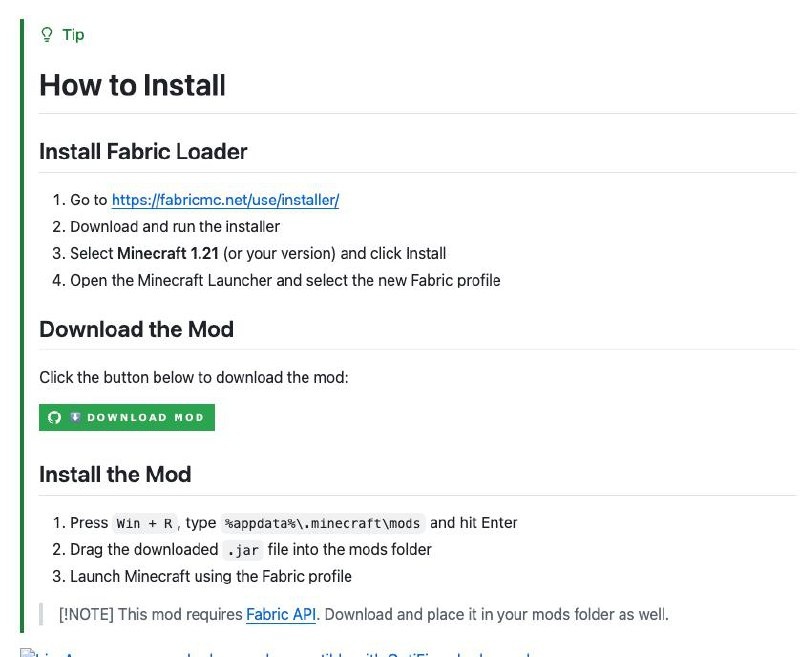Select the Install Fabric Loader heading
Screen dimensions: 800x657
[x=143, y=151]
